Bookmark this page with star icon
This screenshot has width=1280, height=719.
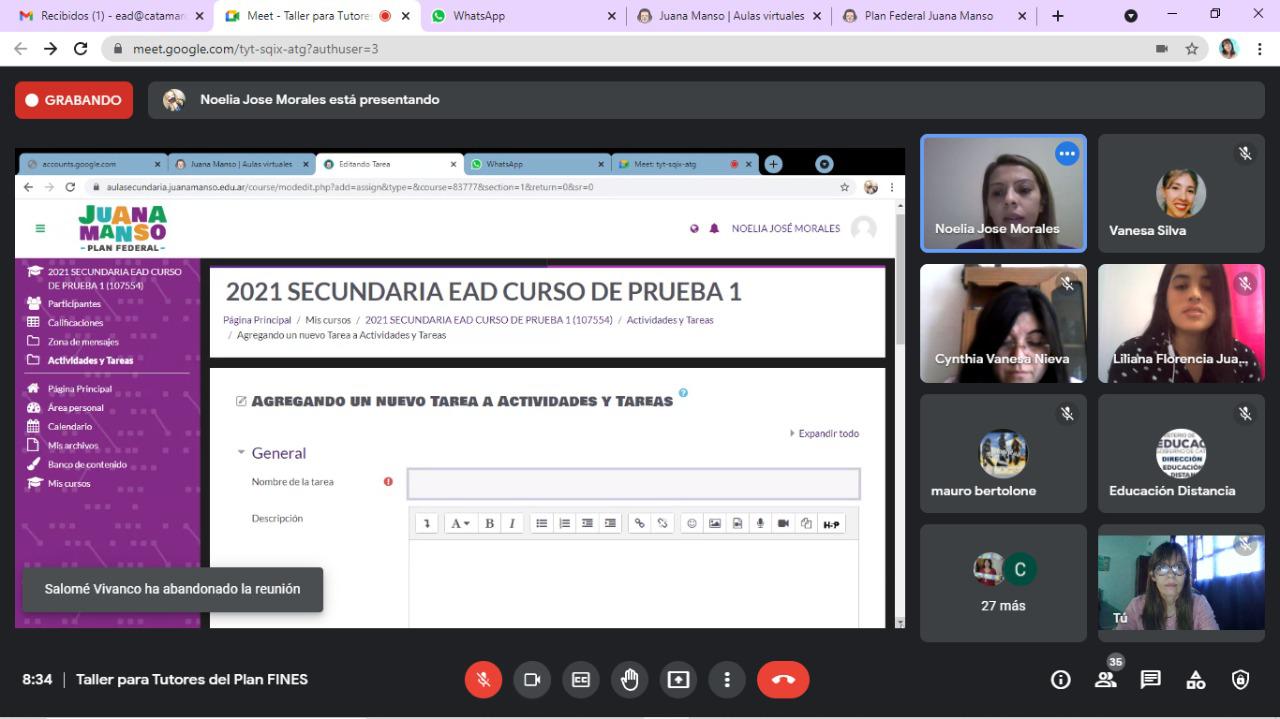tap(1192, 48)
